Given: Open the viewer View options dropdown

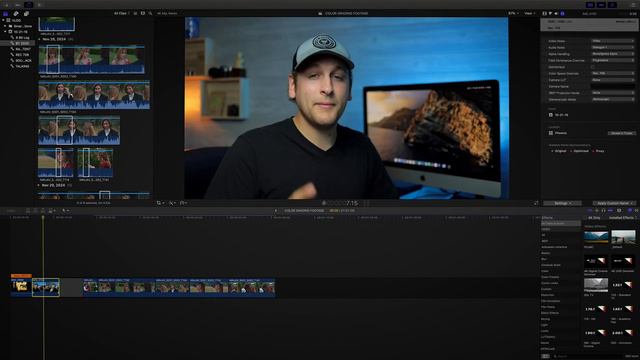Looking at the screenshot, I should [529, 13].
